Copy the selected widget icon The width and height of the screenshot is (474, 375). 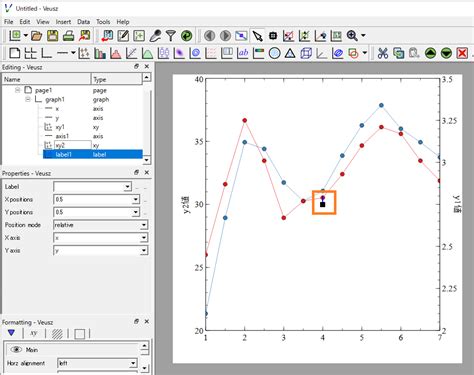[399, 53]
